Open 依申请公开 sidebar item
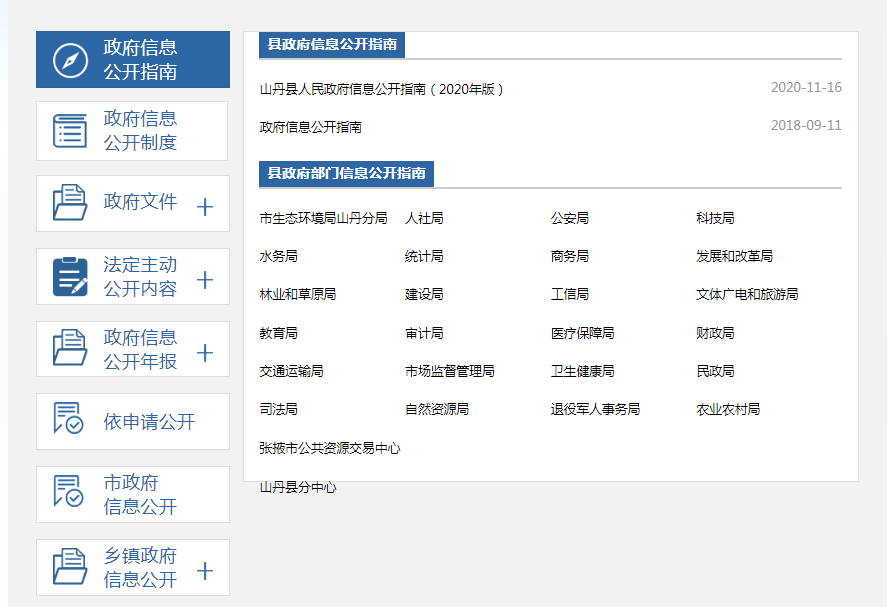This screenshot has height=607, width=888. [x=133, y=422]
